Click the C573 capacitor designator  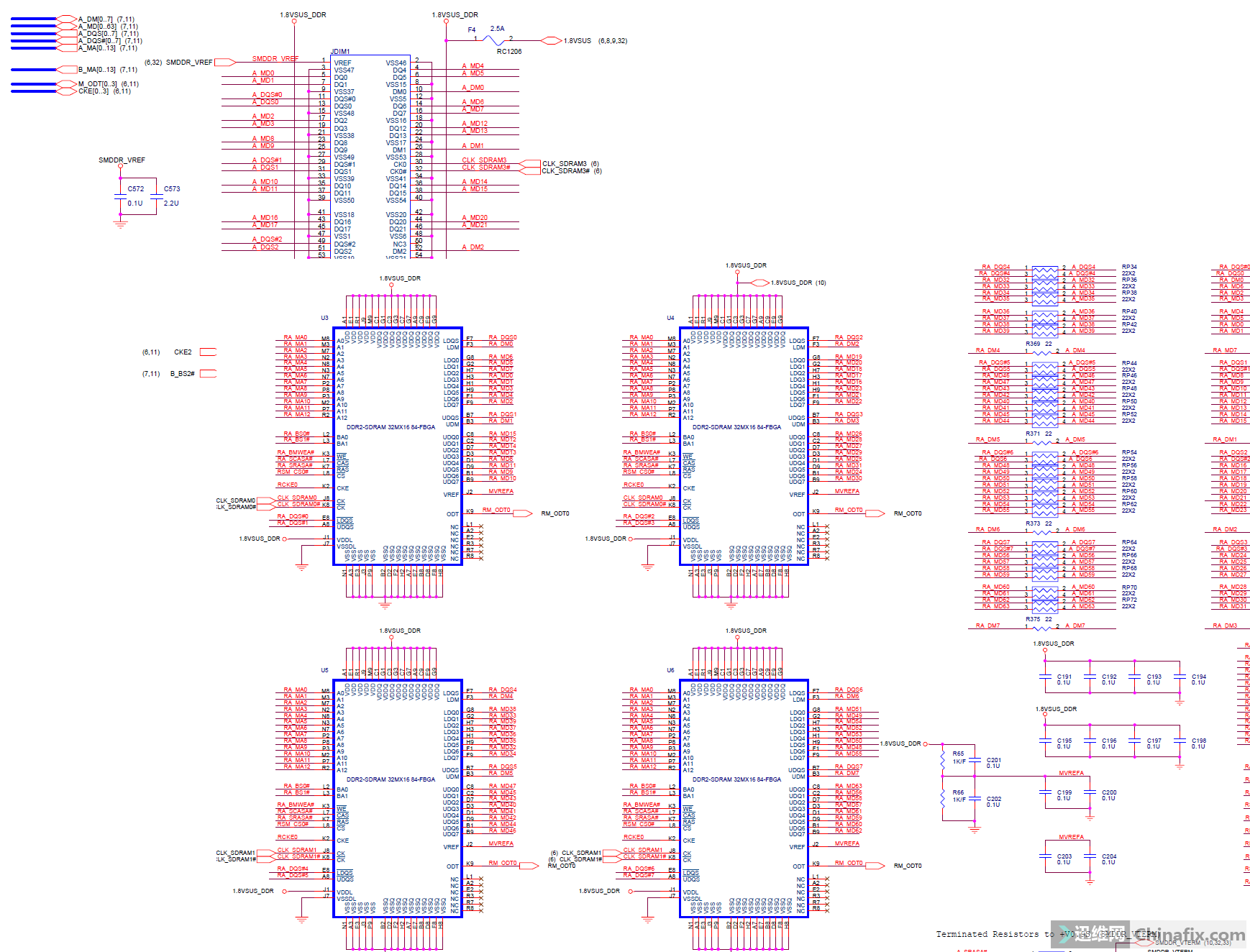(172, 189)
